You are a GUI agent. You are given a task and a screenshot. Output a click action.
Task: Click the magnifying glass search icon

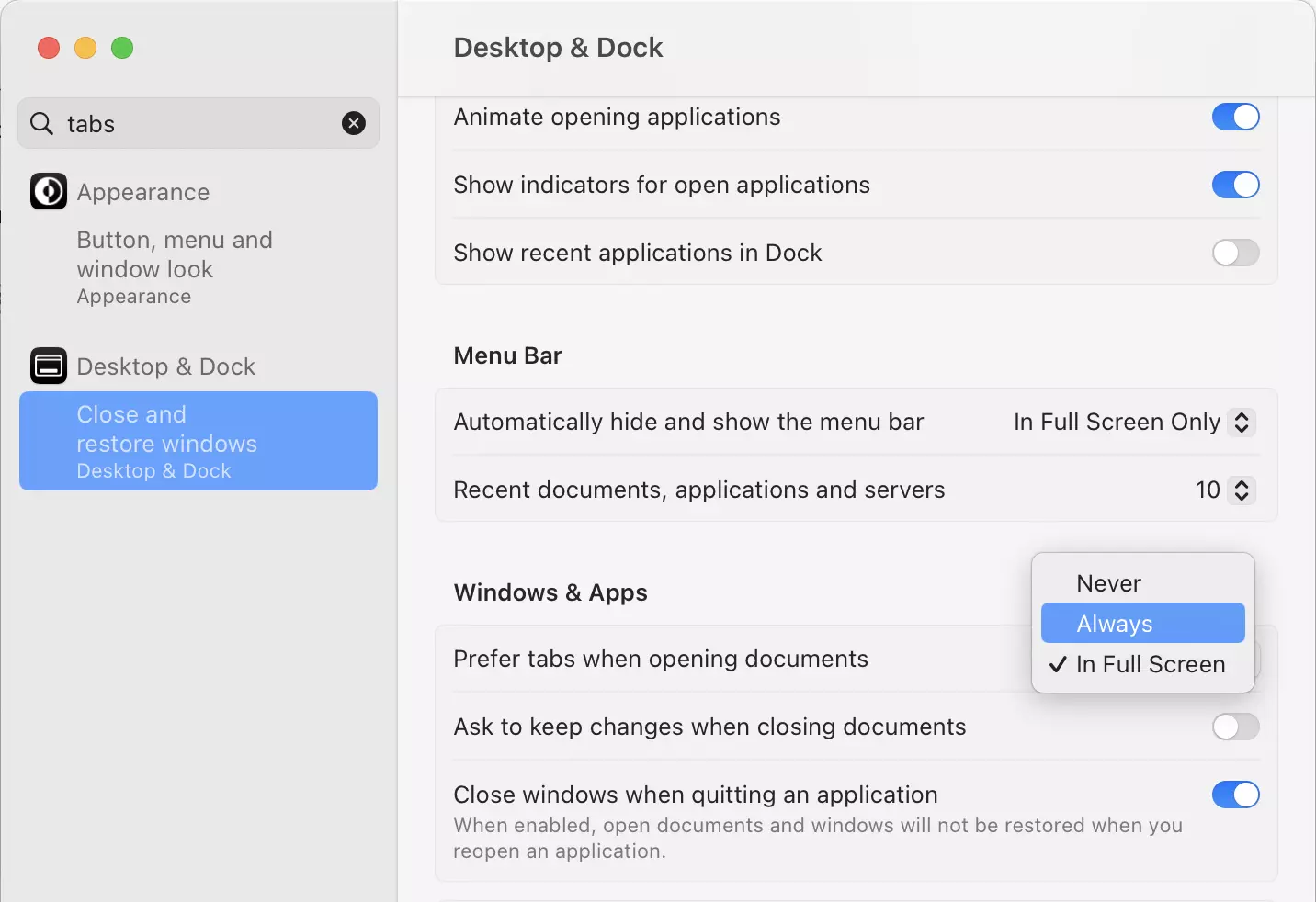pyautogui.click(x=42, y=123)
